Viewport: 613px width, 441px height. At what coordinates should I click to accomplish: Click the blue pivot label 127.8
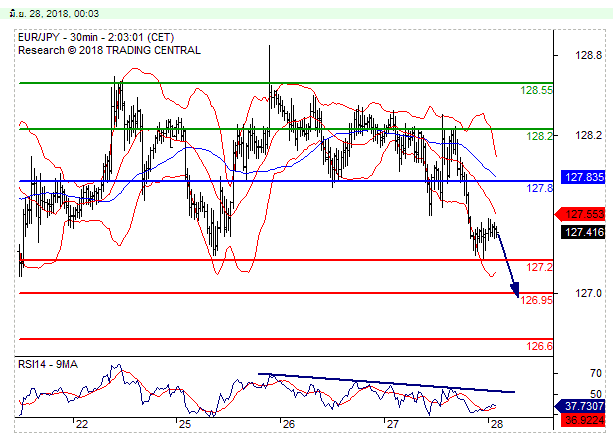(539, 188)
